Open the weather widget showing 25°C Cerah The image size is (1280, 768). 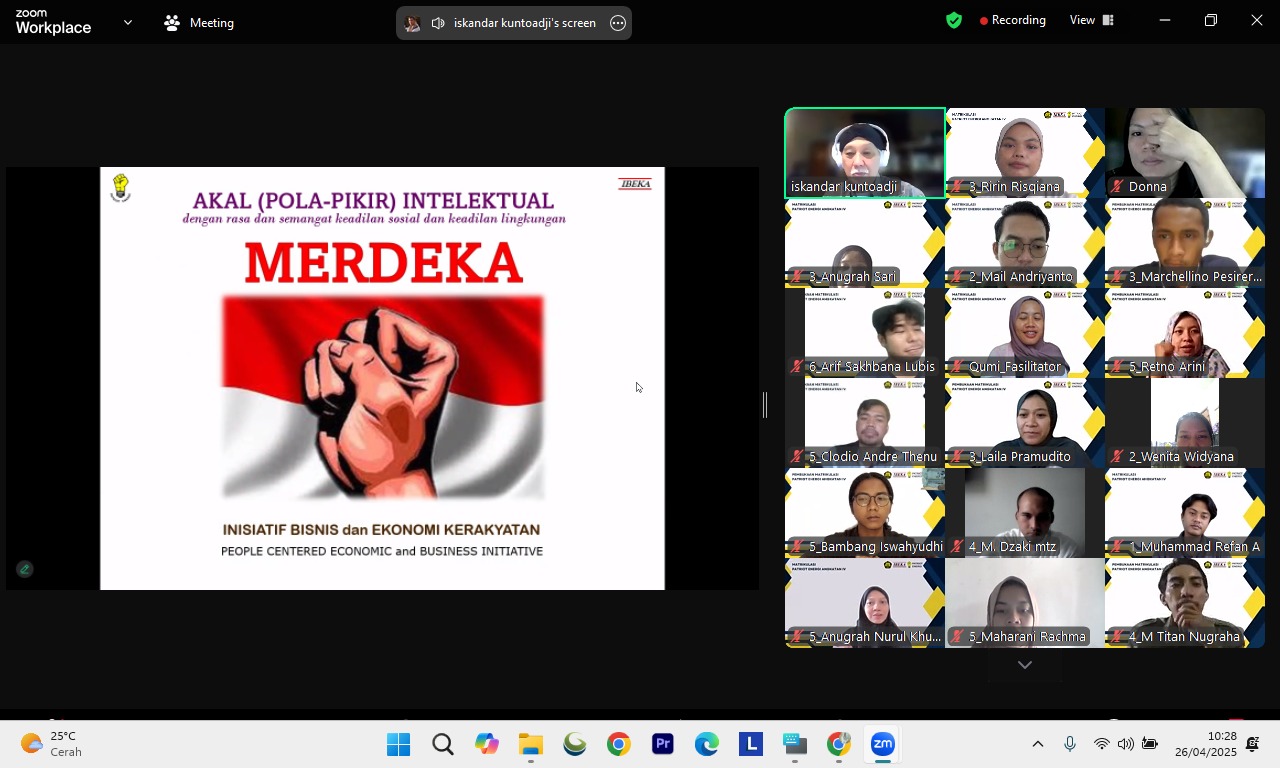[52, 744]
